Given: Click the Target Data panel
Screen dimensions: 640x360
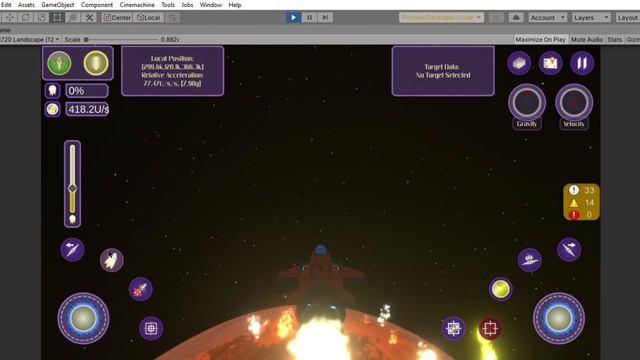Looking at the screenshot, I should (443, 71).
